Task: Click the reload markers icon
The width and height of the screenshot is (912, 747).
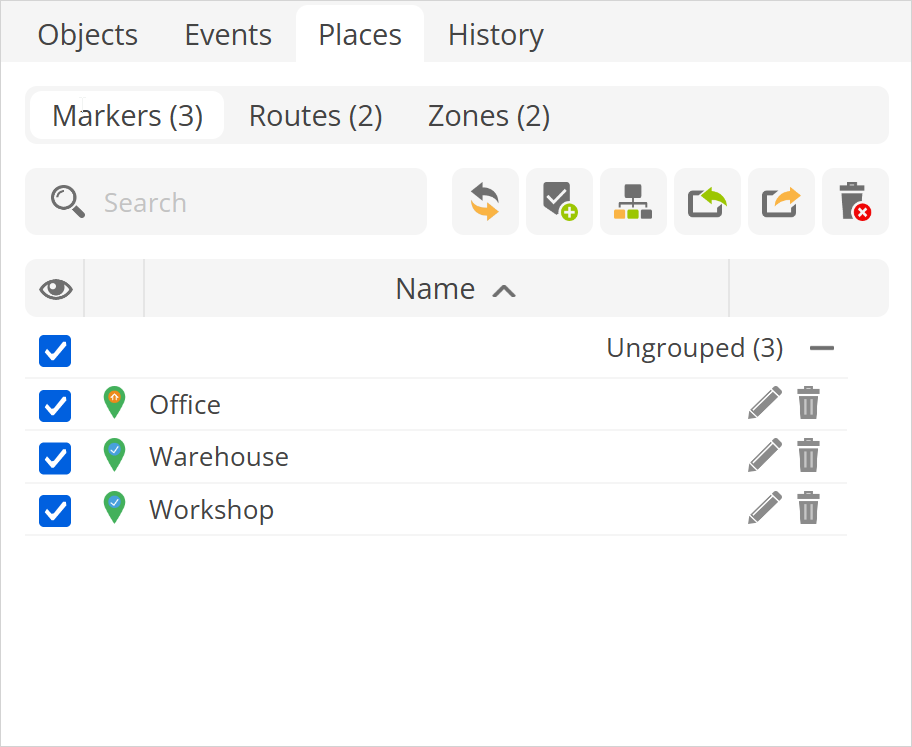Action: click(485, 202)
